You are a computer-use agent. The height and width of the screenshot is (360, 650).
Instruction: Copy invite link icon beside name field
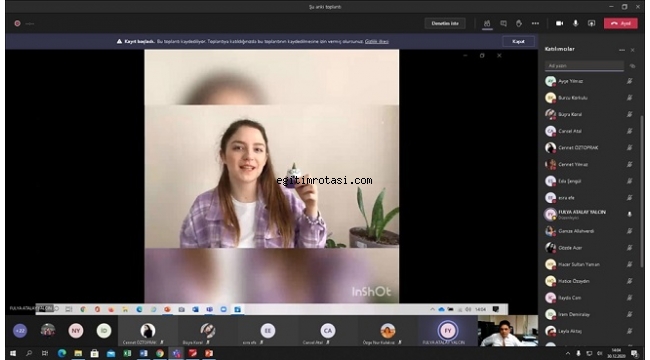coord(632,66)
